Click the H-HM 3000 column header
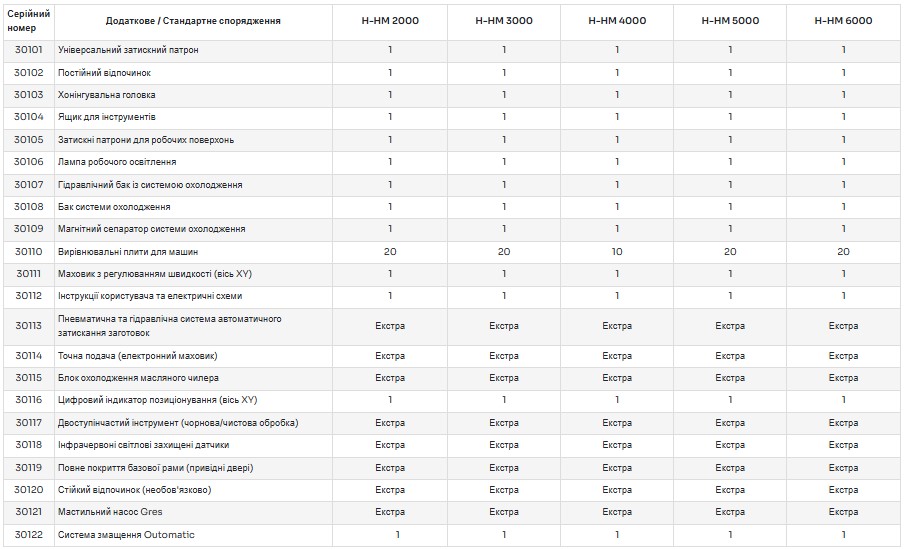 click(503, 20)
